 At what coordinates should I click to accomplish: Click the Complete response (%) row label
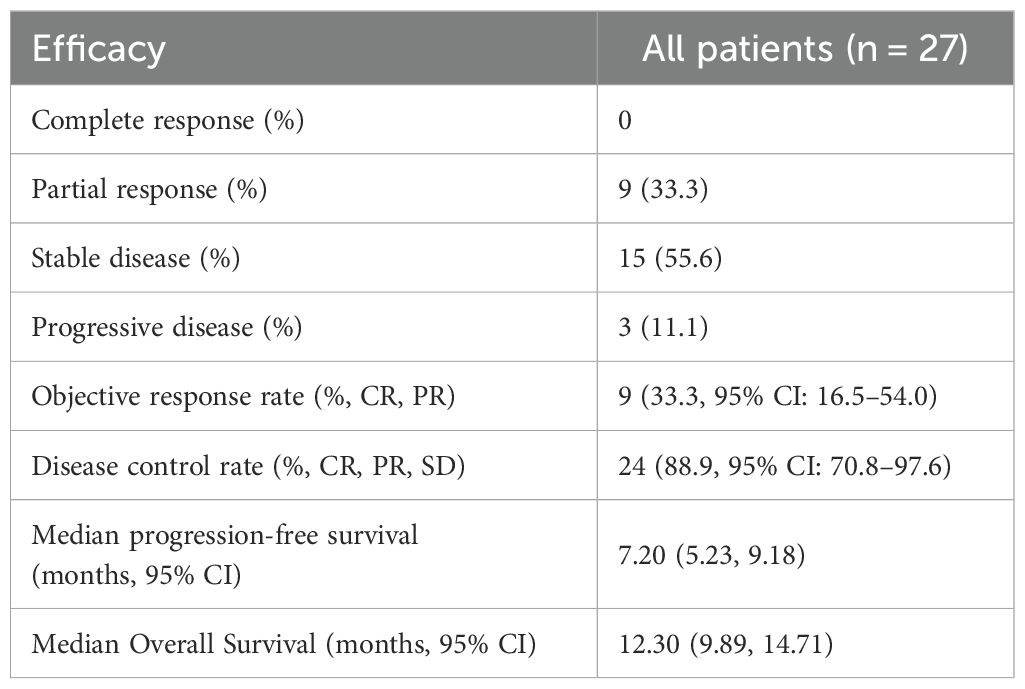[168, 120]
